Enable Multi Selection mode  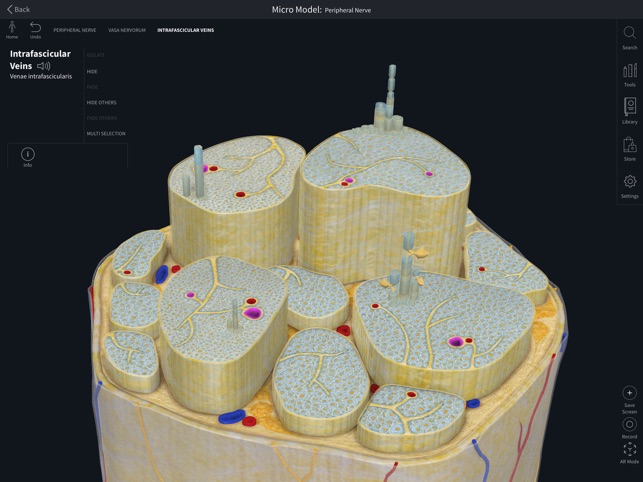point(106,133)
